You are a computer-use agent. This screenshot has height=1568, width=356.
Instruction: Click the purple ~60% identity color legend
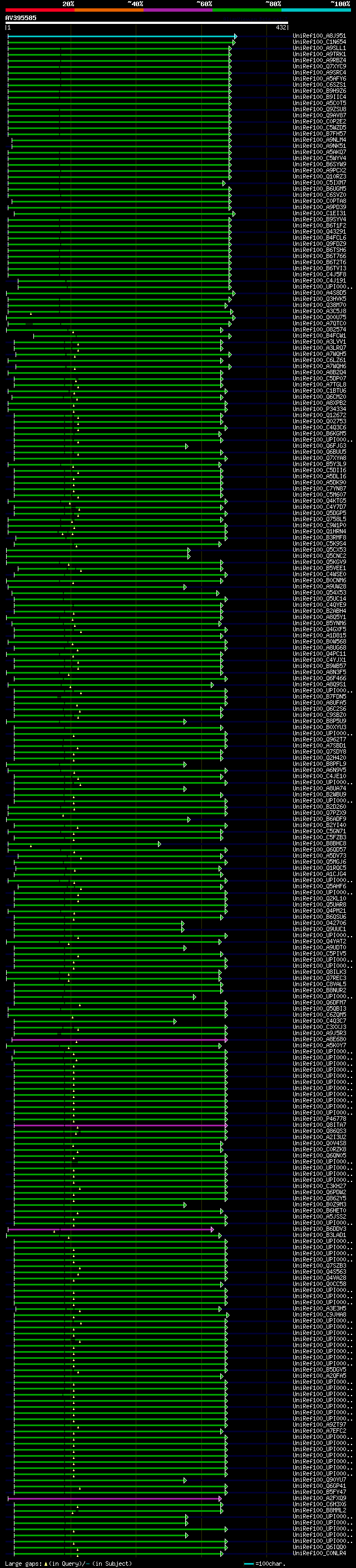179,10
